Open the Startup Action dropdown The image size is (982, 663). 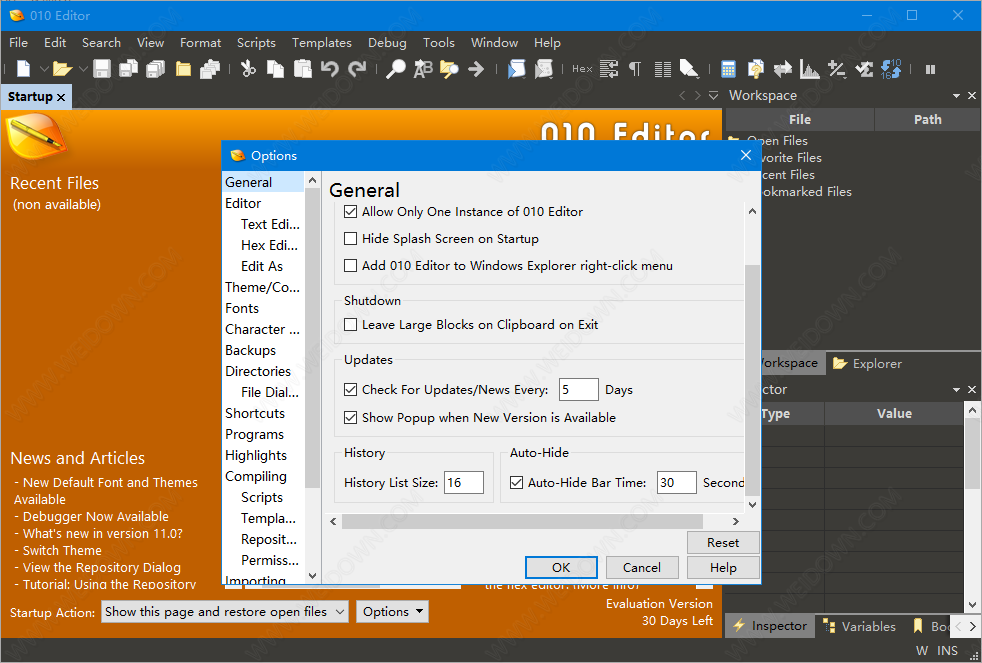click(225, 612)
